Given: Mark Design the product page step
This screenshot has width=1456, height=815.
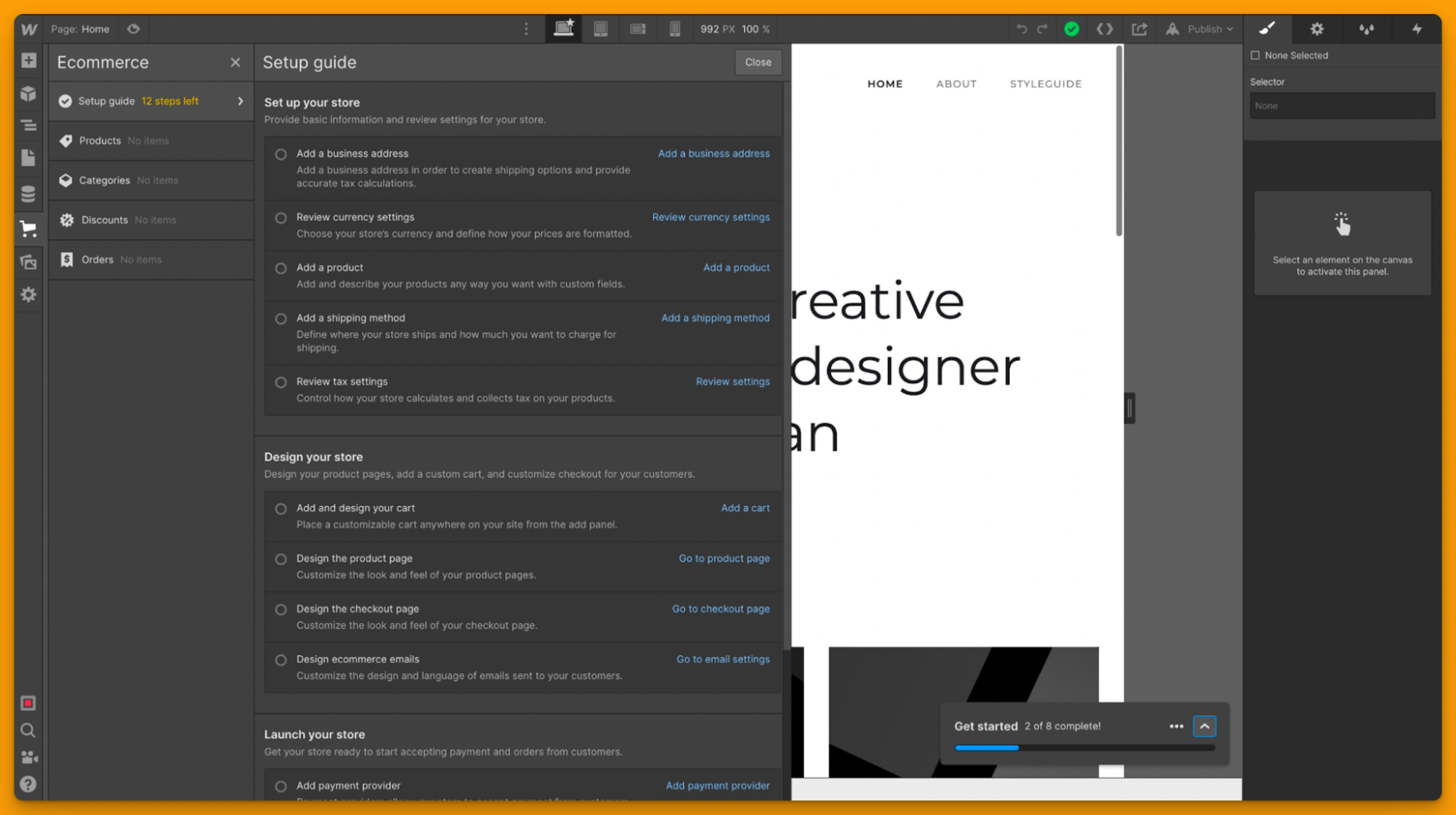Looking at the screenshot, I should [281, 559].
